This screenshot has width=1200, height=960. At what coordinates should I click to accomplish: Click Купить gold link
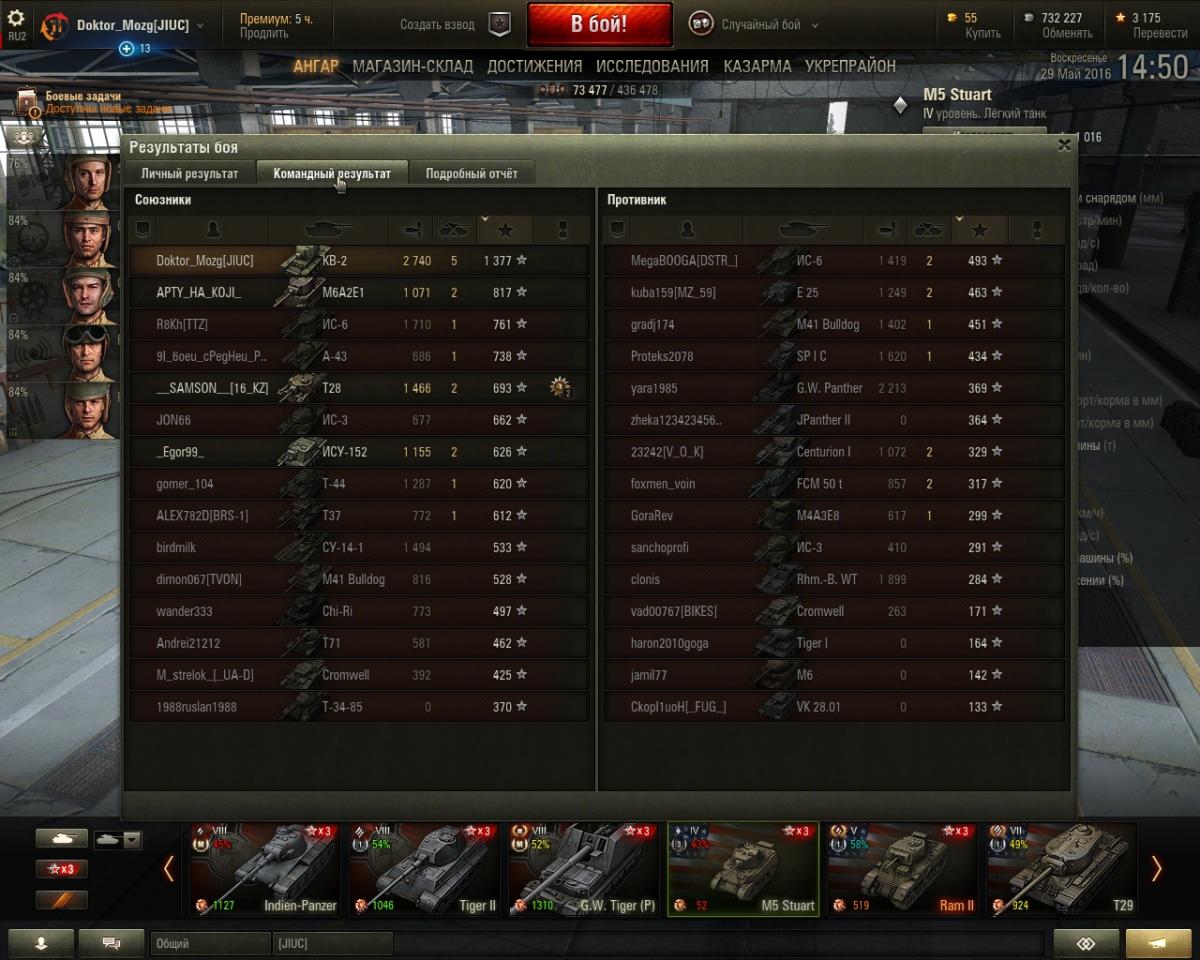(x=983, y=33)
